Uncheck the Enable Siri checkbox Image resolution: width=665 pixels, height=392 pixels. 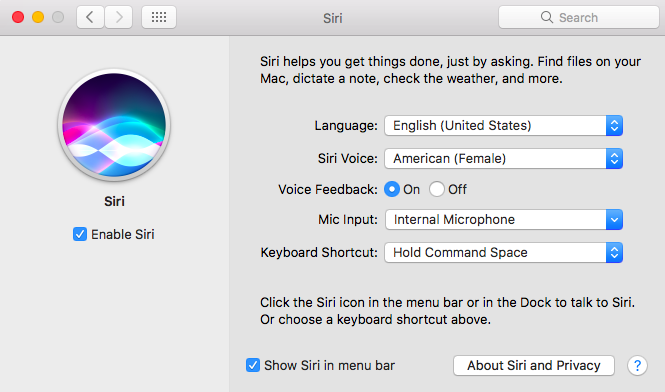80,234
